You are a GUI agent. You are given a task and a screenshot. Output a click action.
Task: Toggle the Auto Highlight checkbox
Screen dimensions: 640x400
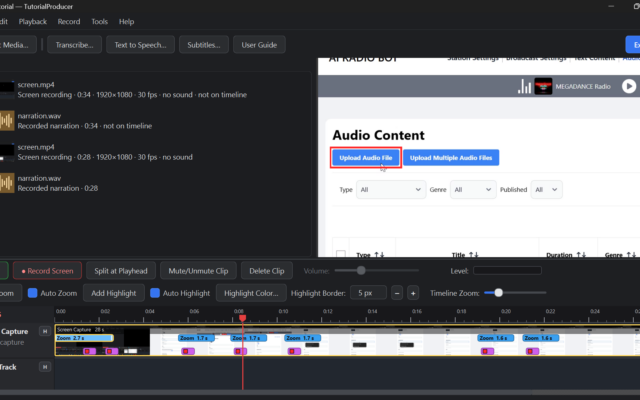click(x=155, y=293)
